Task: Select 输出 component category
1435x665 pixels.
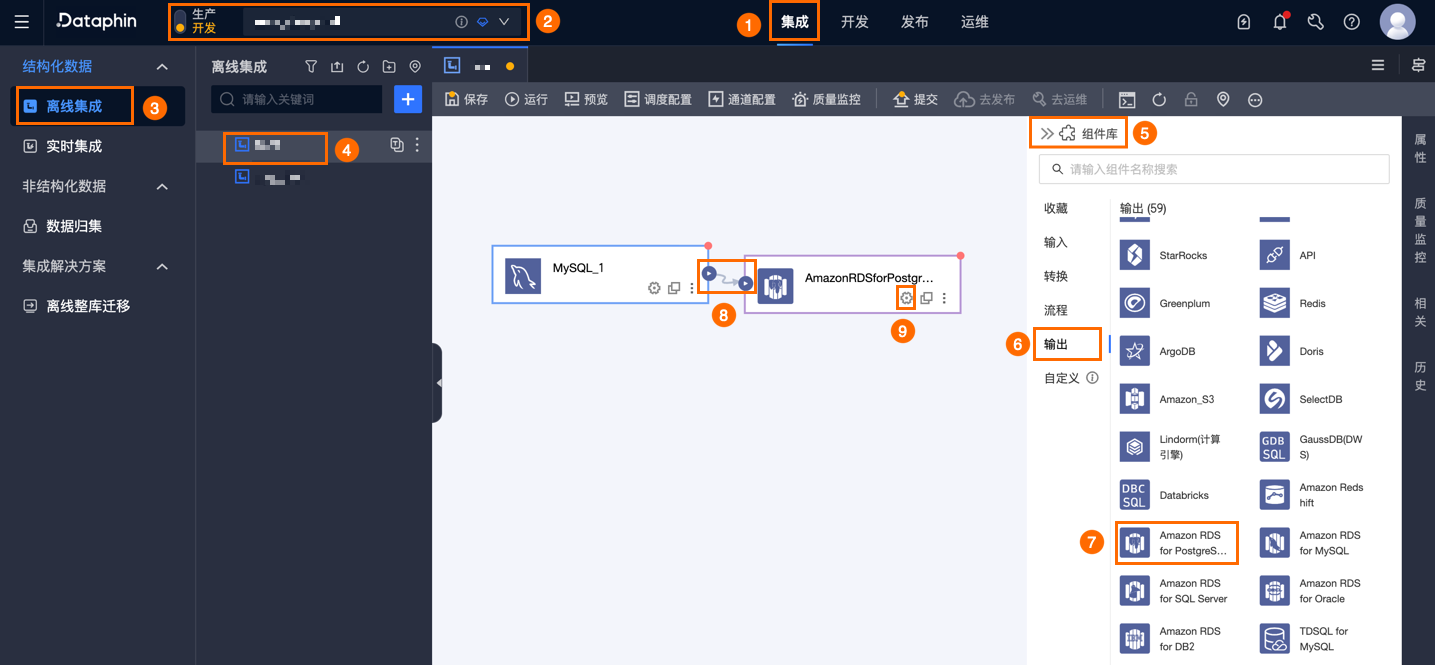Action: point(1056,344)
